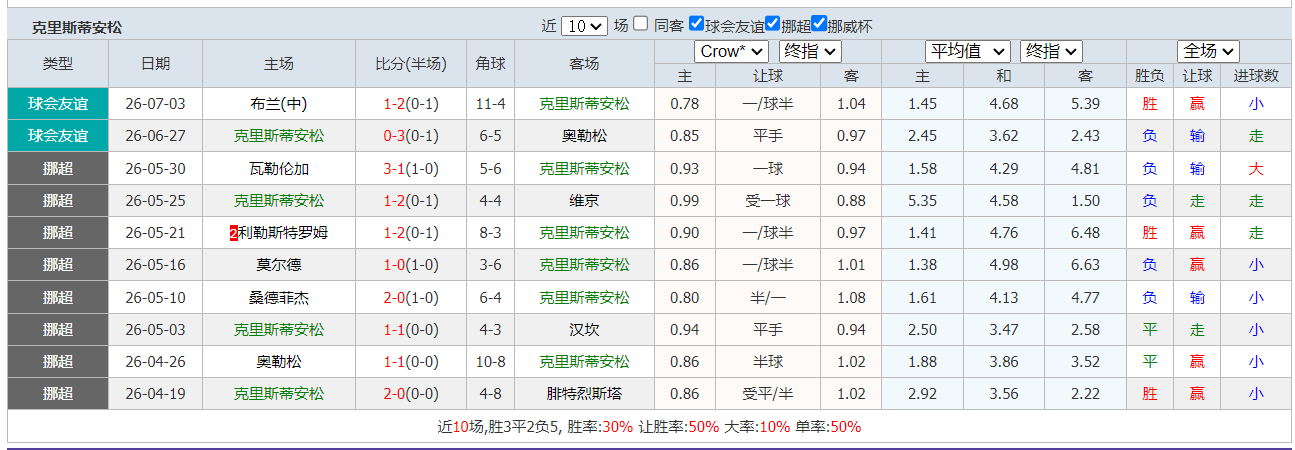Click away team 汉坎 link
The height and width of the screenshot is (450, 1295).
[585, 329]
